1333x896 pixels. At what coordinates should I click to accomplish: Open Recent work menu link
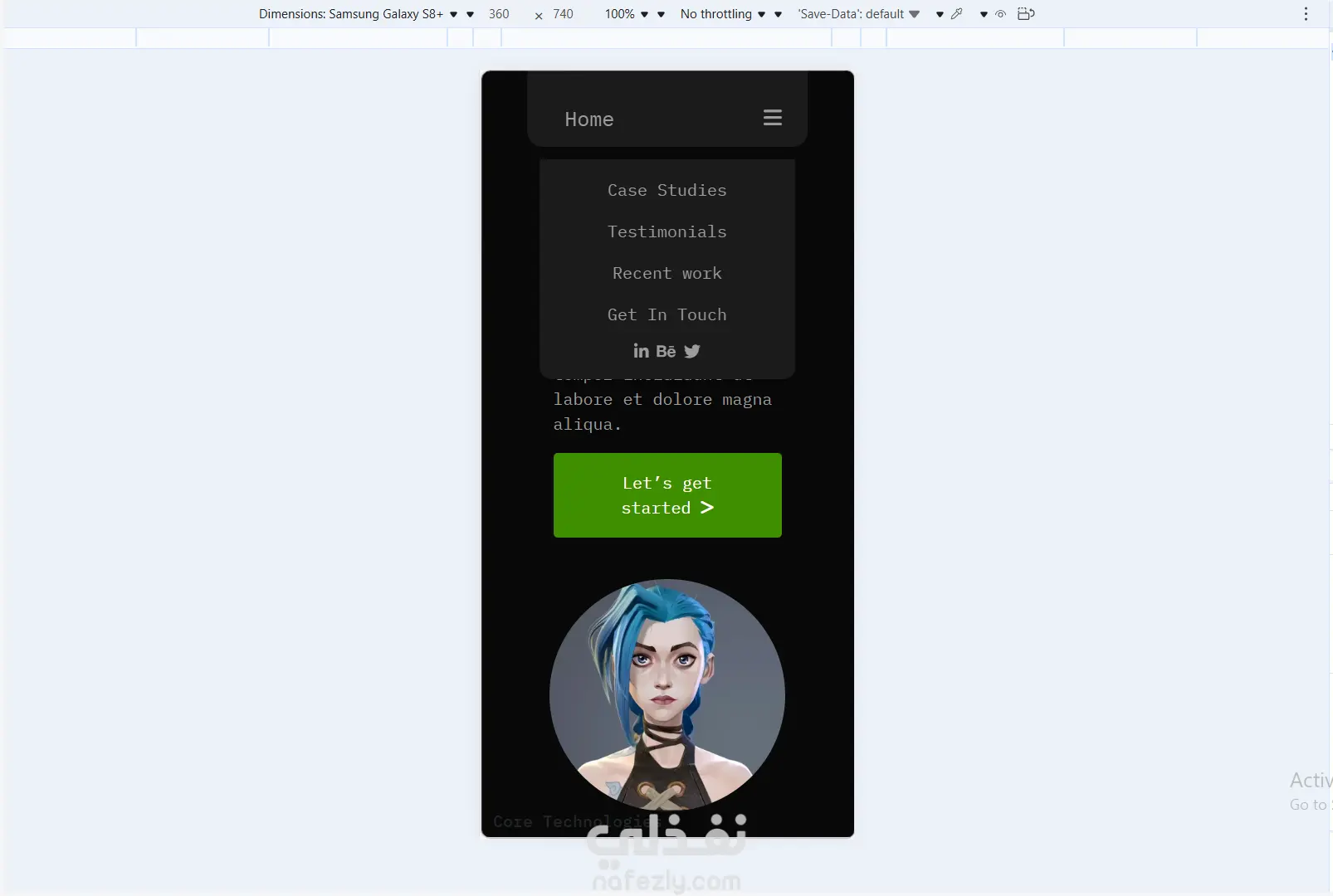(667, 273)
